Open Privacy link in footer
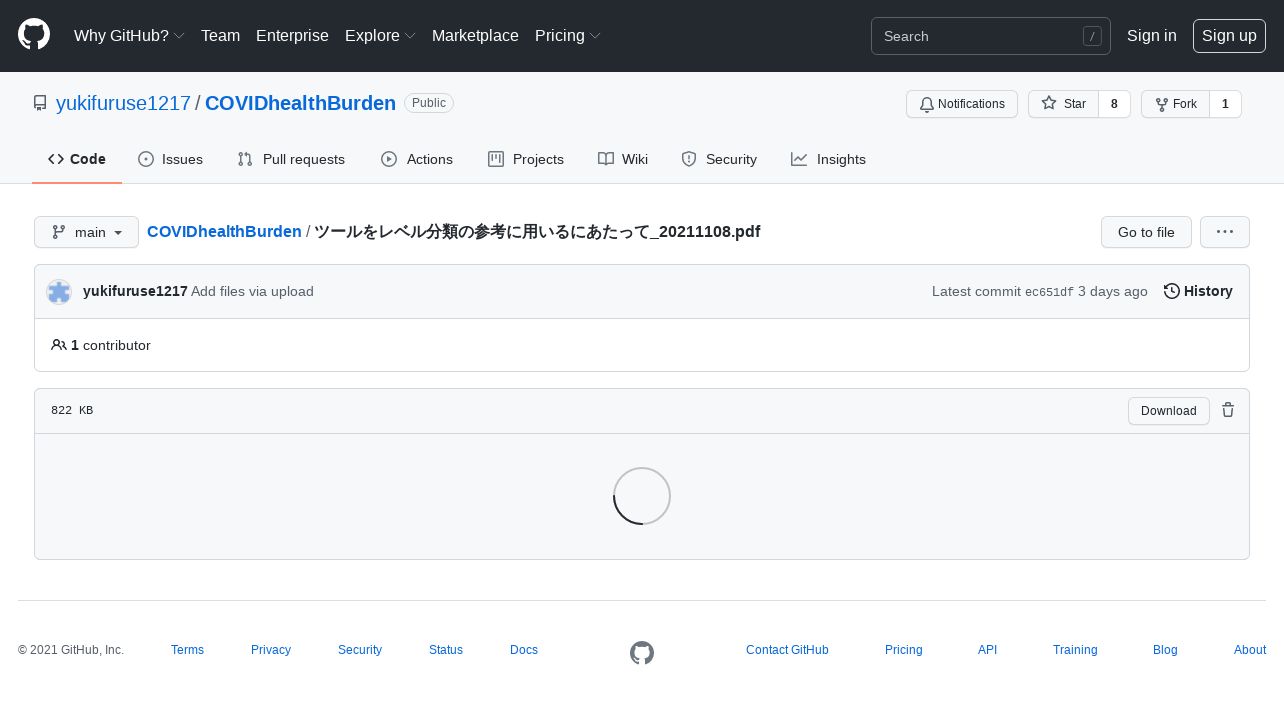 (271, 650)
